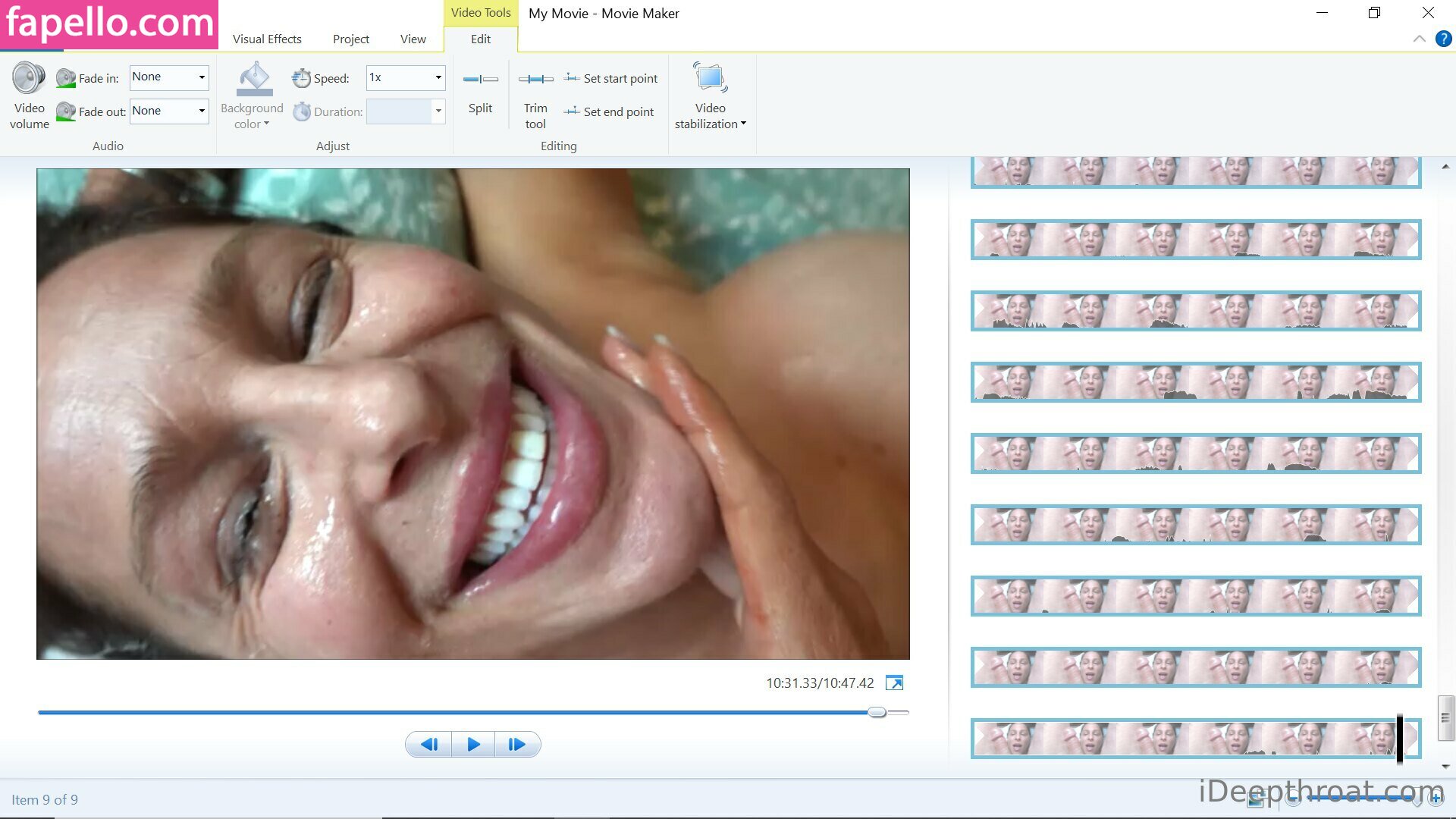The height and width of the screenshot is (819, 1456).
Task: Open the Trim tool
Action: (535, 79)
